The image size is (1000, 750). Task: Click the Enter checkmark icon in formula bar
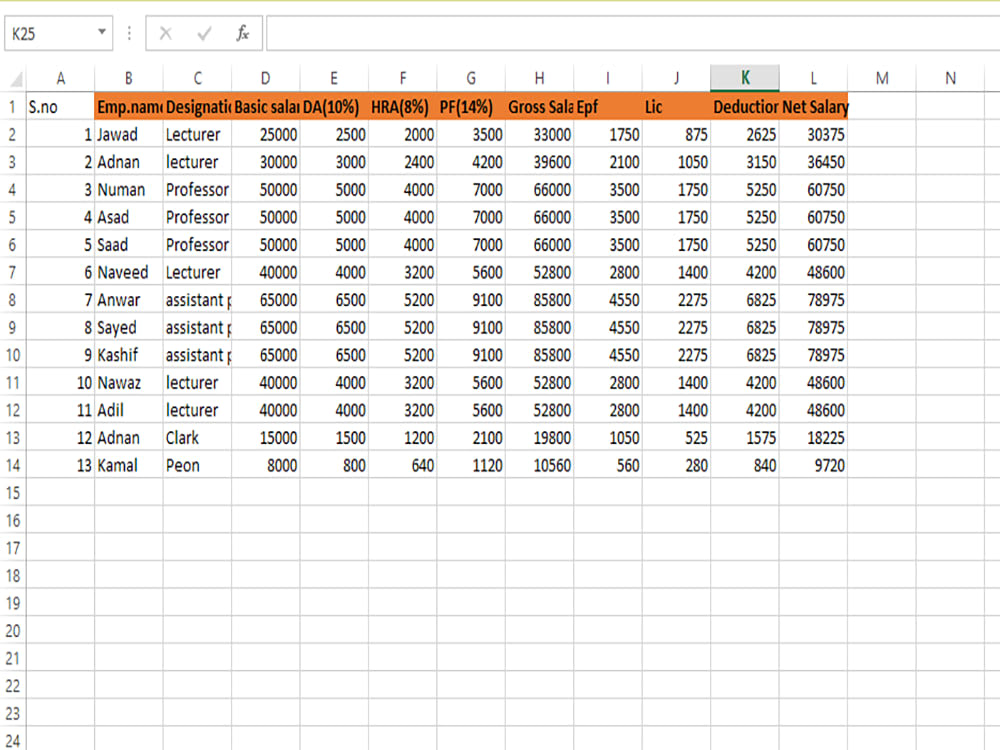204,33
